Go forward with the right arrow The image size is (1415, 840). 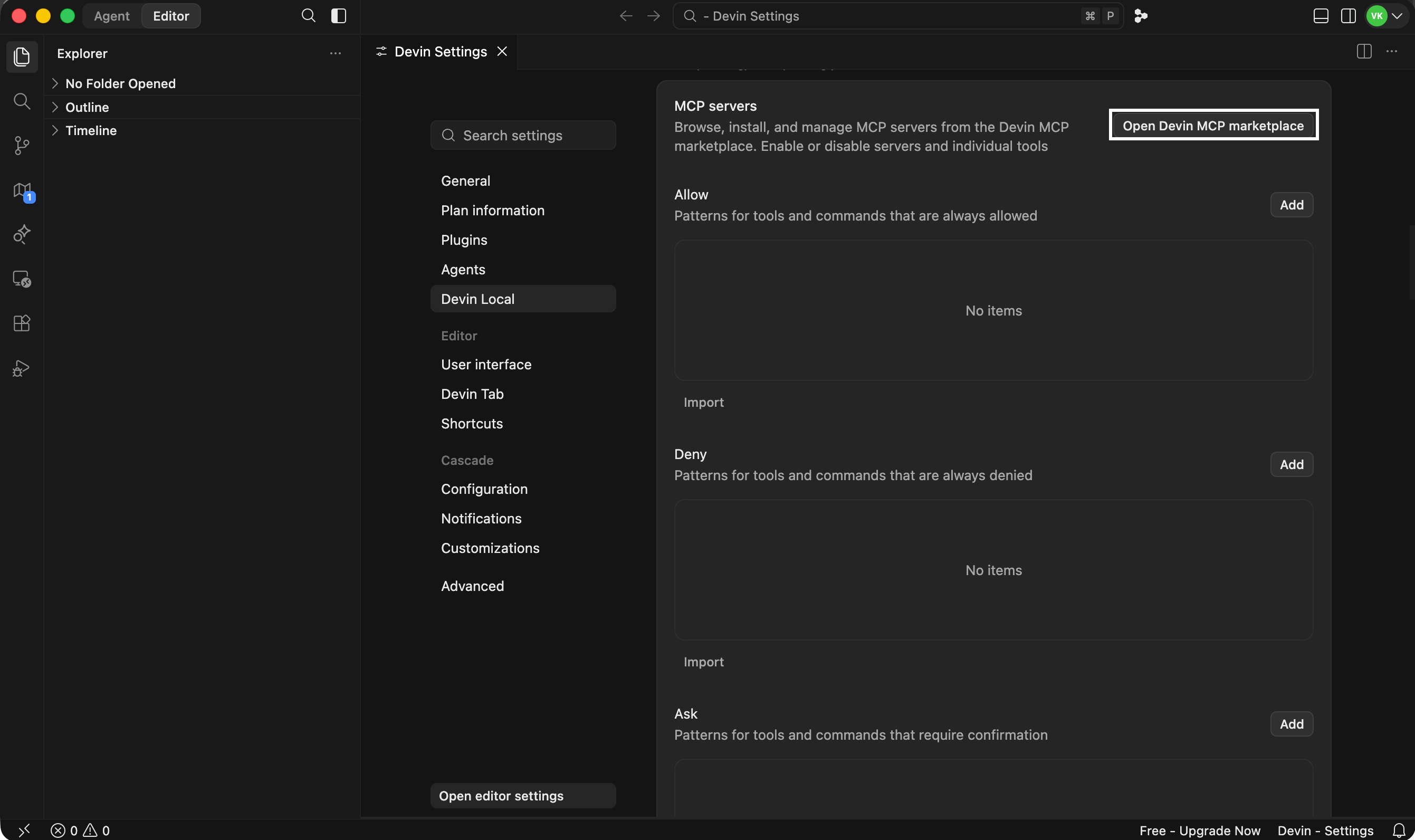click(654, 16)
